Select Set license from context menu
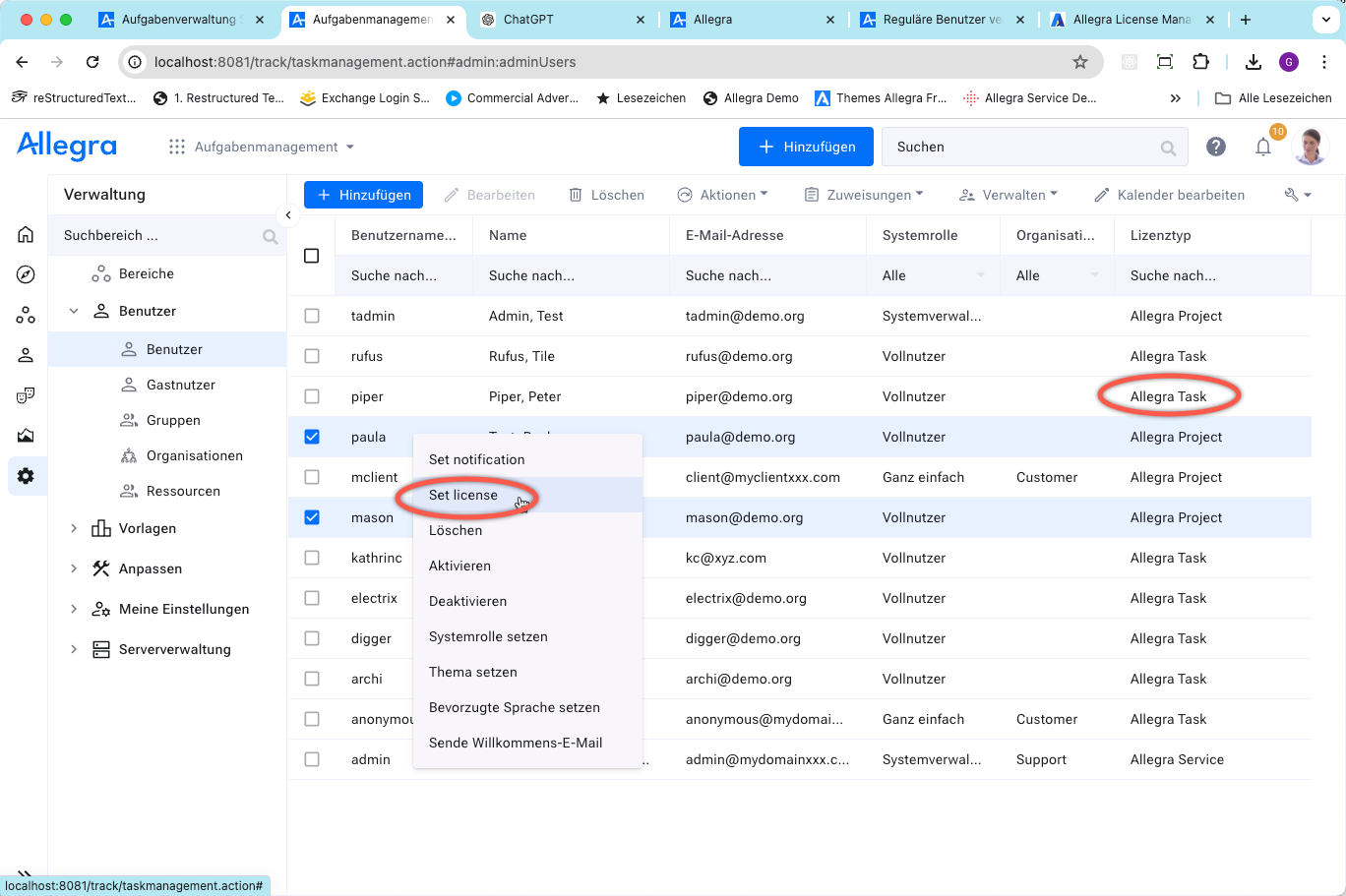Viewport: 1346px width, 896px height. click(463, 495)
